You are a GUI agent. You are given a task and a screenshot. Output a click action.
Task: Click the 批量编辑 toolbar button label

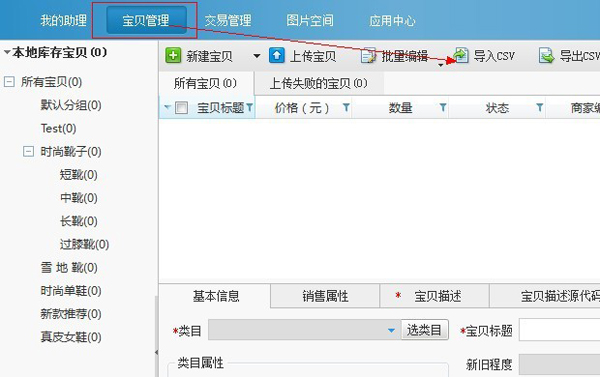(405, 56)
